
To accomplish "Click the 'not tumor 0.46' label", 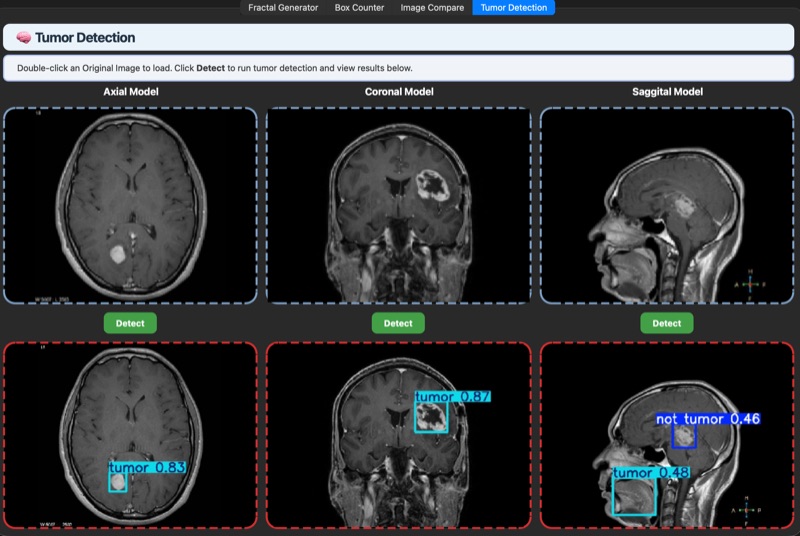I will point(708,419).
